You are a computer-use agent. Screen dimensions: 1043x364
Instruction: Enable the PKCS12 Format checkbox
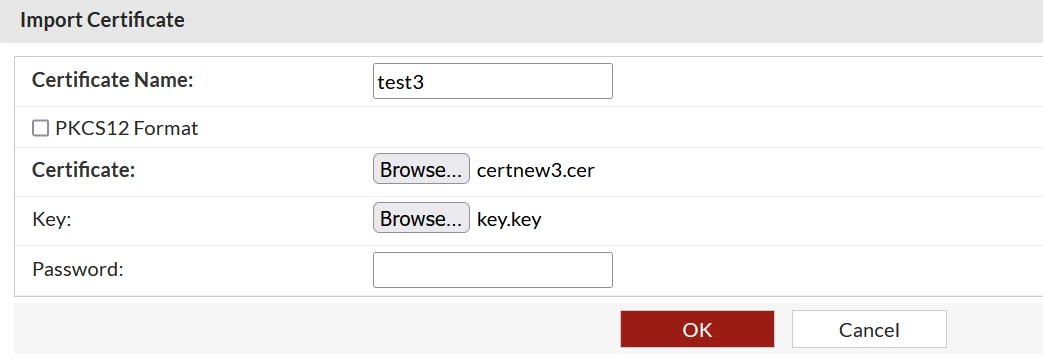(41, 128)
